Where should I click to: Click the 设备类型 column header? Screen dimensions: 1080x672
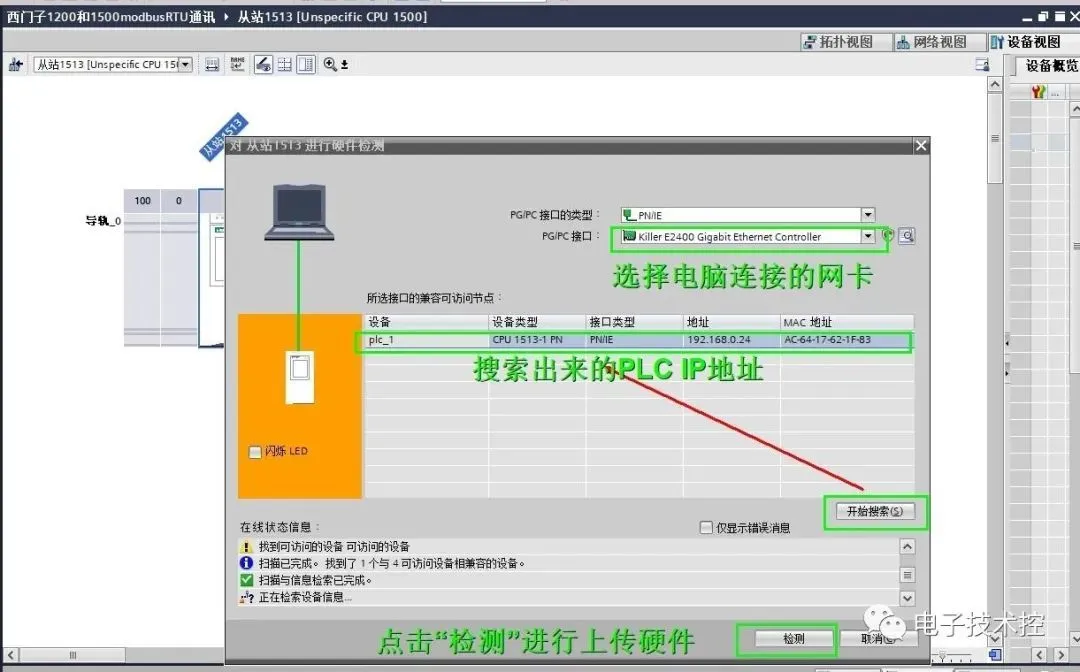[x=537, y=322]
